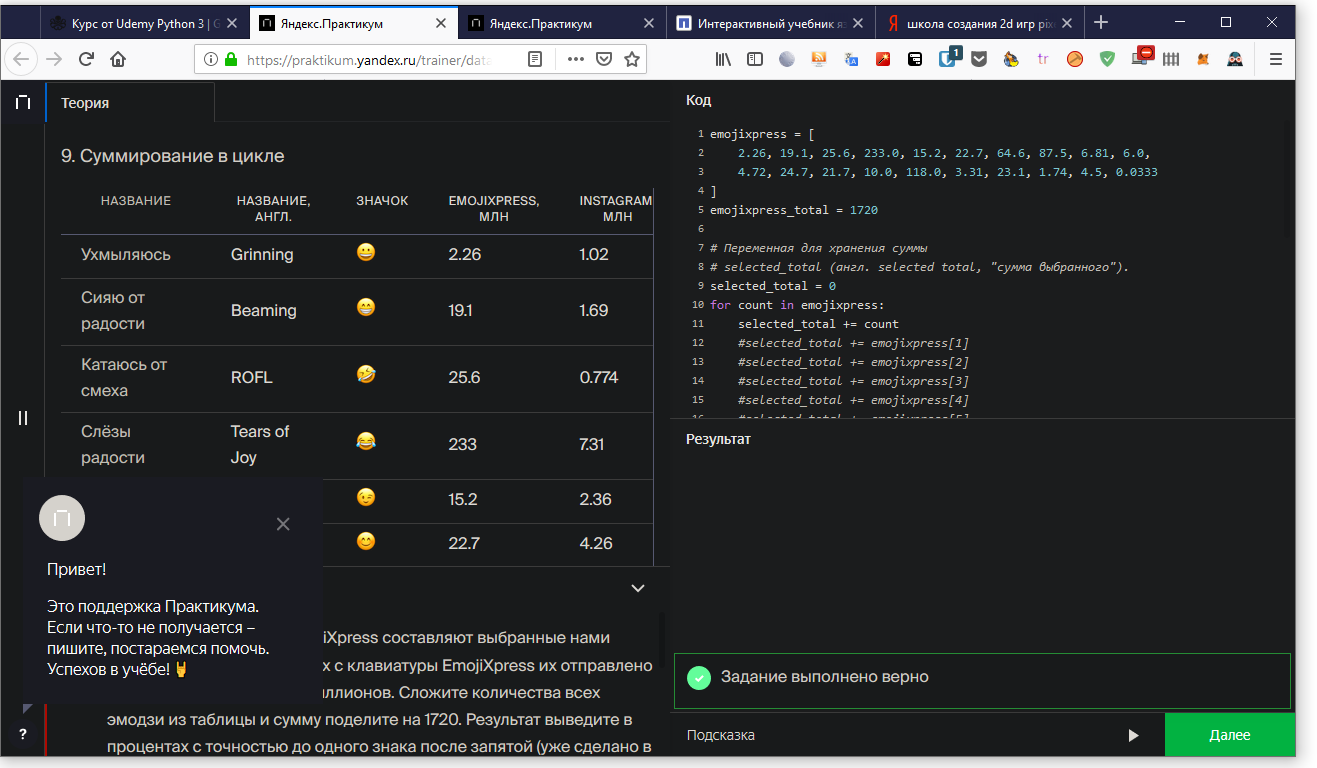Image resolution: width=1317 pixels, height=768 pixels.
Task: Click the heading '9. Суммирование в цикле'
Action: pyautogui.click(x=172, y=156)
